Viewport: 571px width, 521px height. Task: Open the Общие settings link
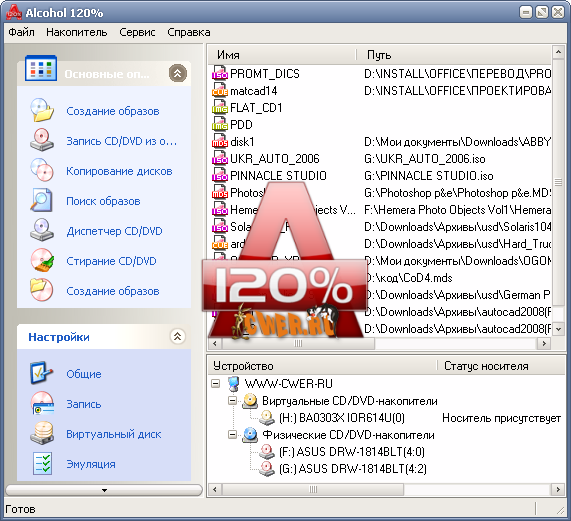pyautogui.click(x=84, y=374)
